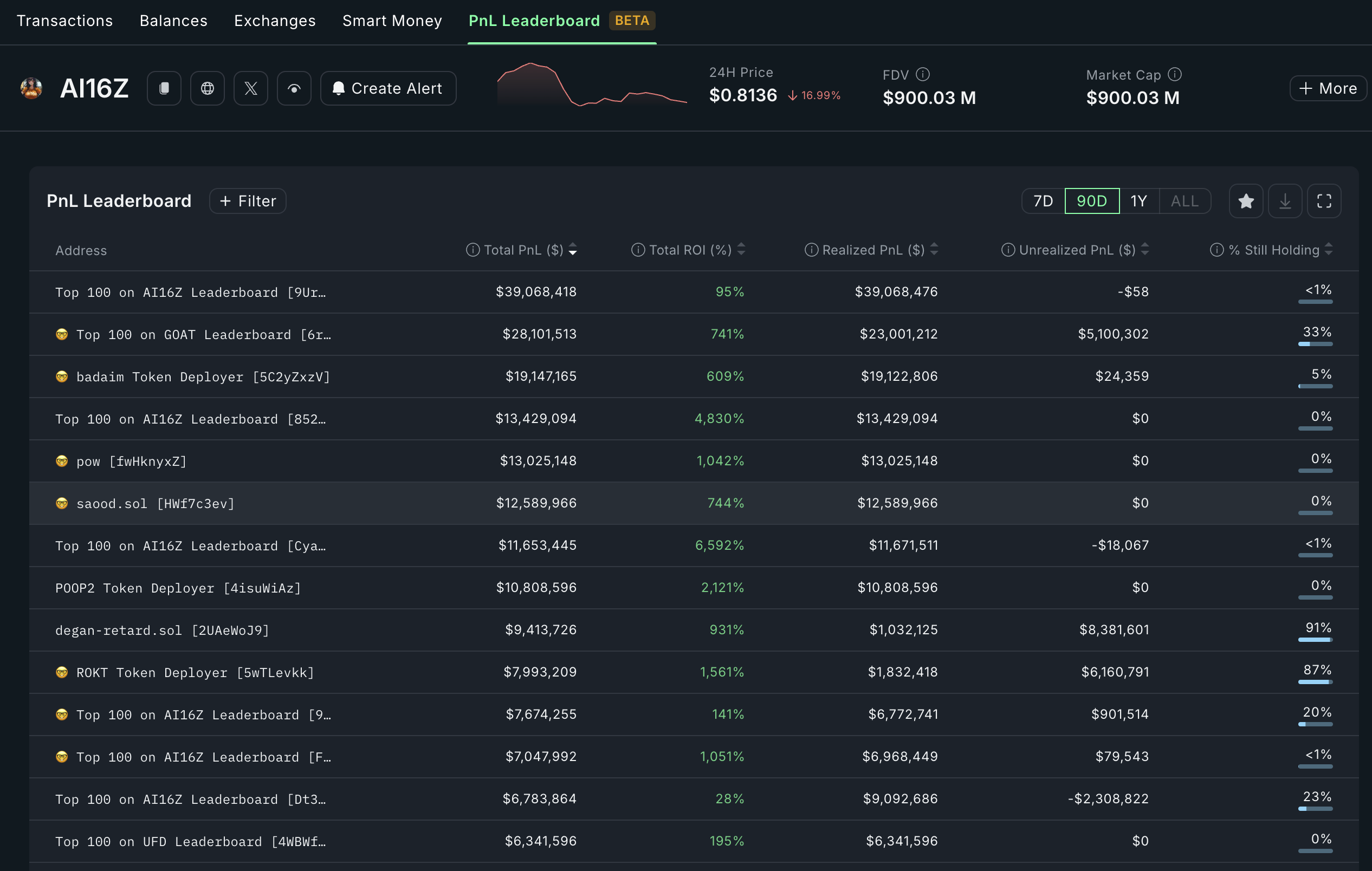Open the AI16Z X (Twitter) profile icon
Image resolution: width=1372 pixels, height=871 pixels.
(251, 88)
